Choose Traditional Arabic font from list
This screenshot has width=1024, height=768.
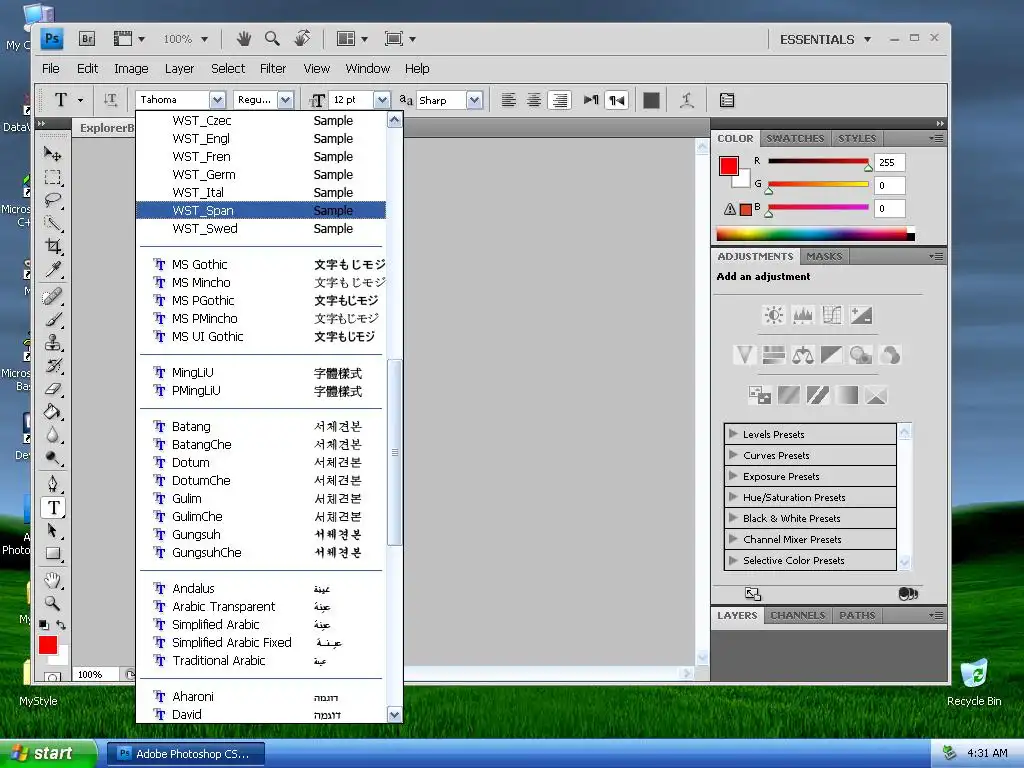(x=261, y=661)
